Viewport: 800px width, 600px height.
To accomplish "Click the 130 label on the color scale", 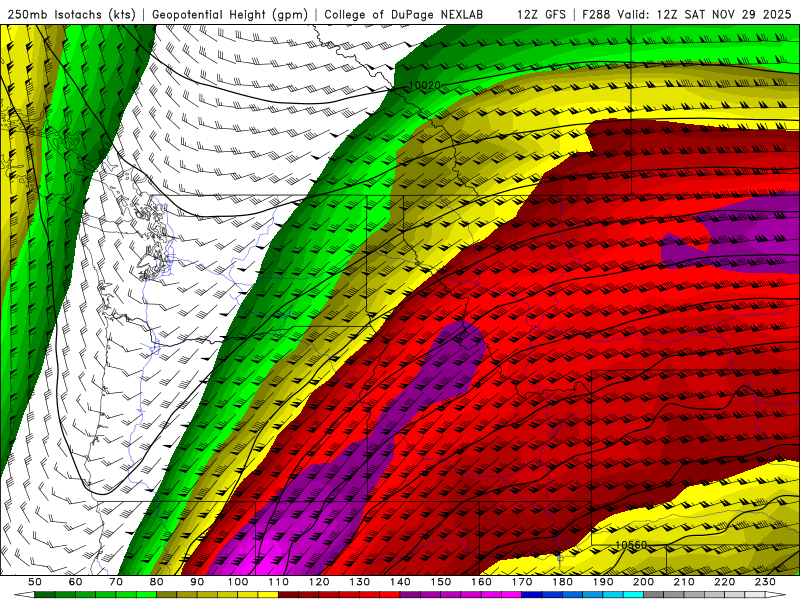I will pos(359,582).
